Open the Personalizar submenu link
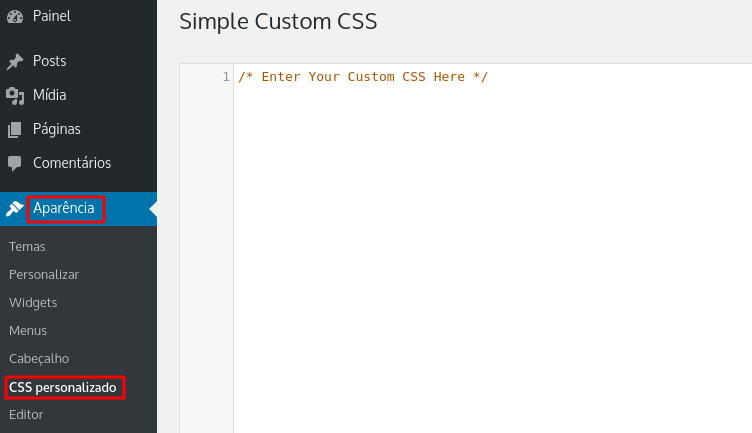 click(x=44, y=275)
